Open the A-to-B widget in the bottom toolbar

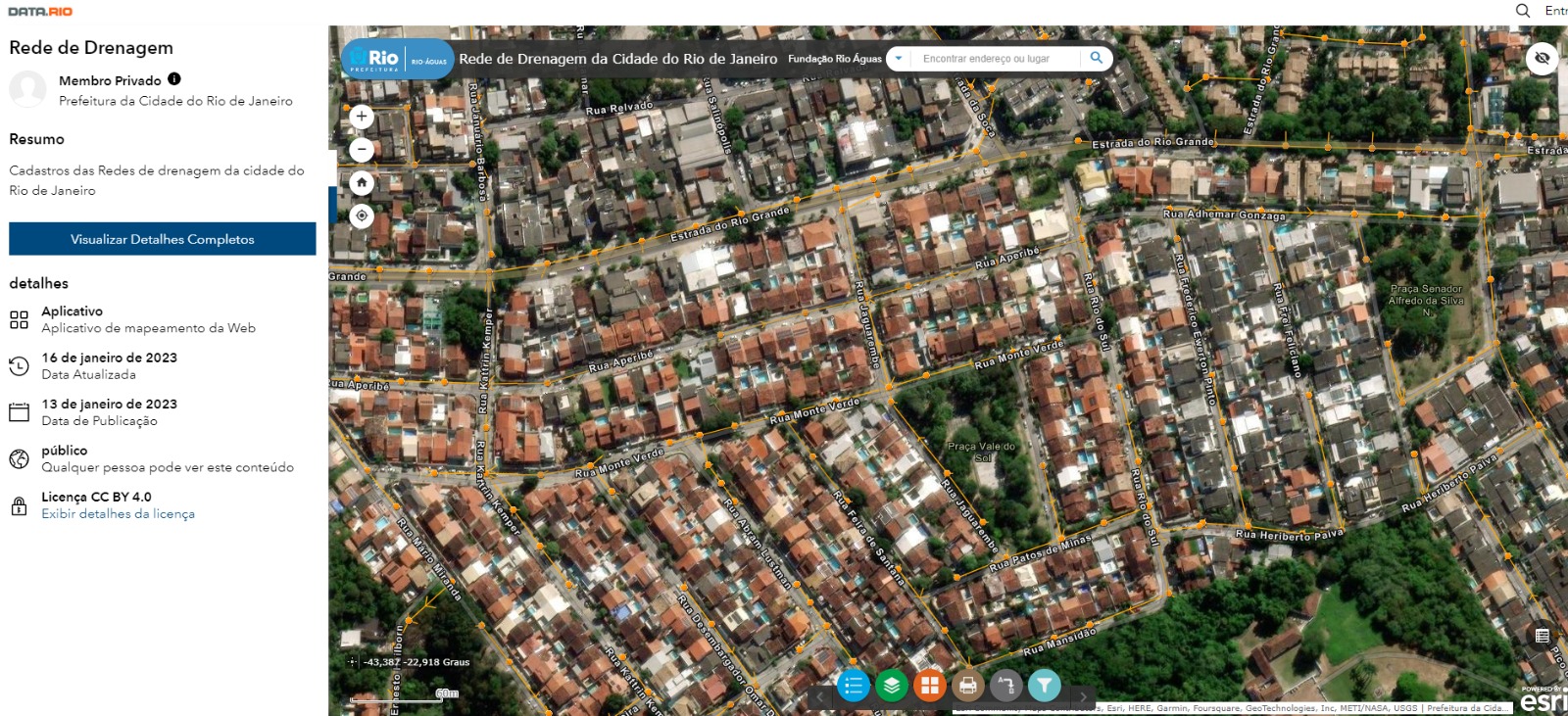[x=1006, y=686]
